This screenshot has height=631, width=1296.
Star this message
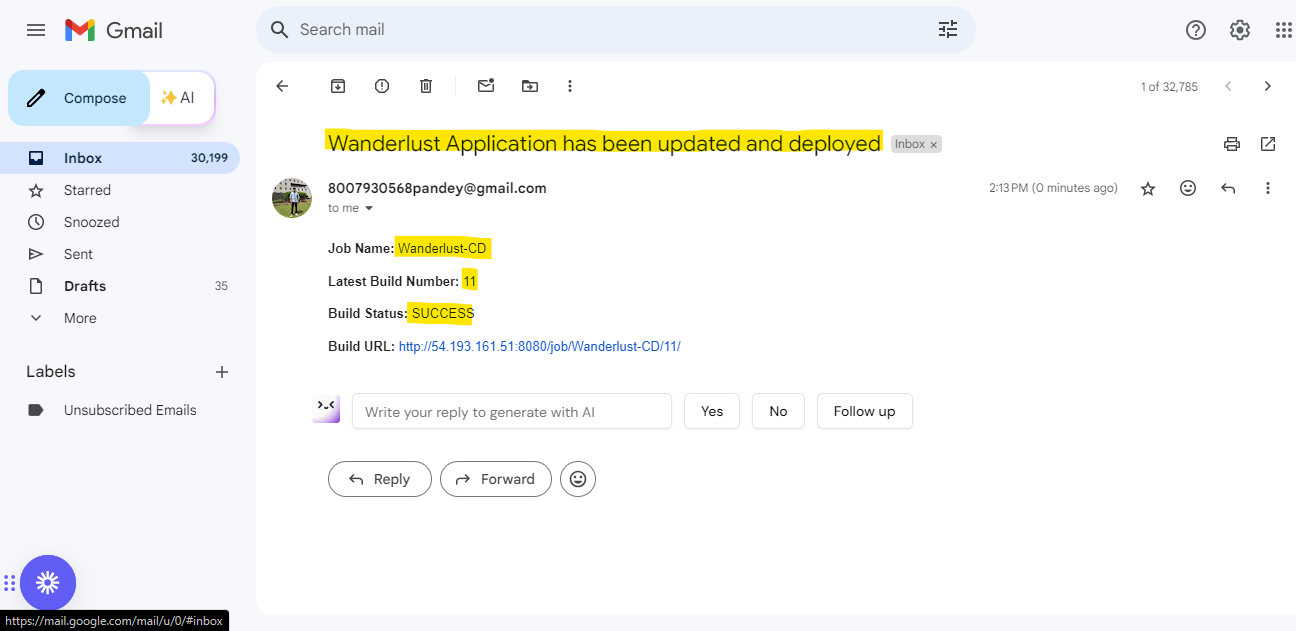click(1148, 188)
